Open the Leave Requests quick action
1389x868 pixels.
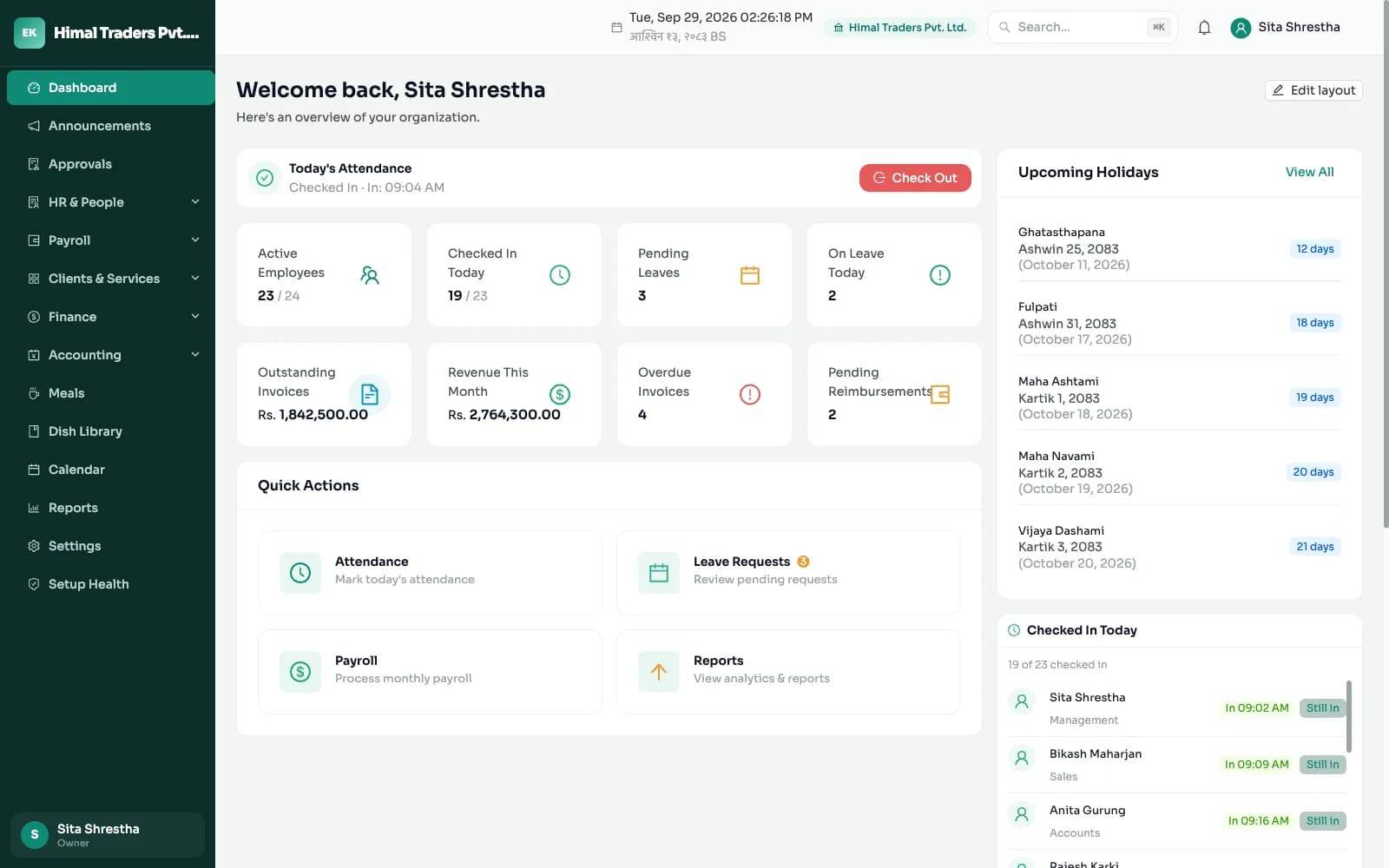pyautogui.click(x=788, y=573)
